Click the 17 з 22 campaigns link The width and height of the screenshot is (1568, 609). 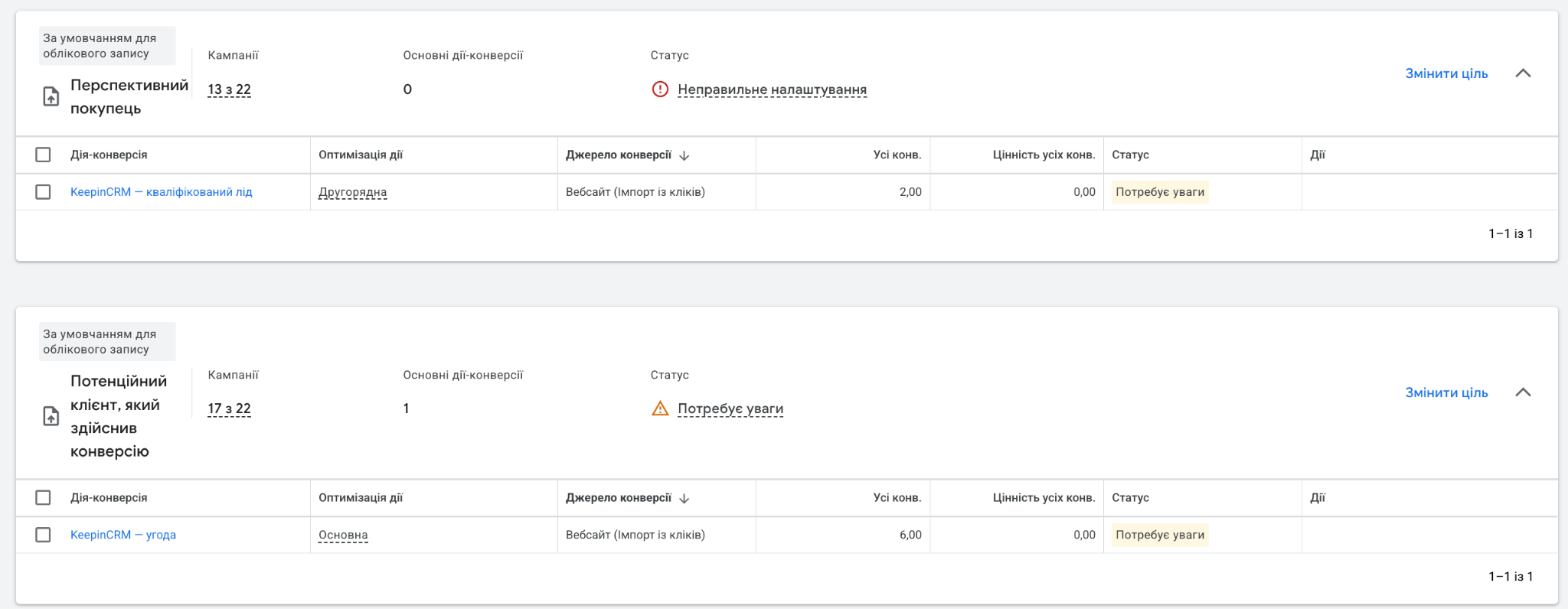pos(230,409)
